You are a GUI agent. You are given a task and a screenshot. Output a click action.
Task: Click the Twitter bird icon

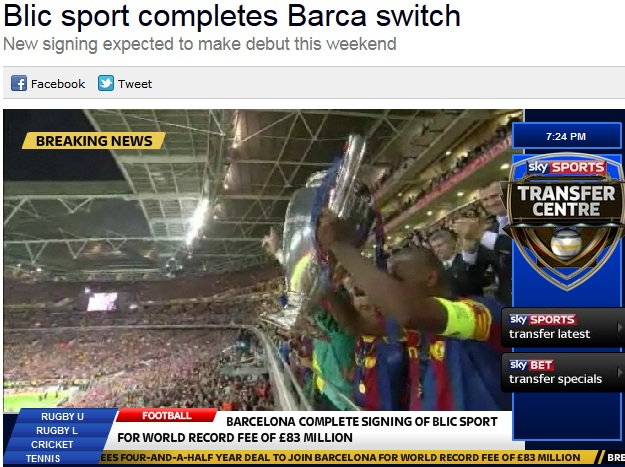point(106,83)
